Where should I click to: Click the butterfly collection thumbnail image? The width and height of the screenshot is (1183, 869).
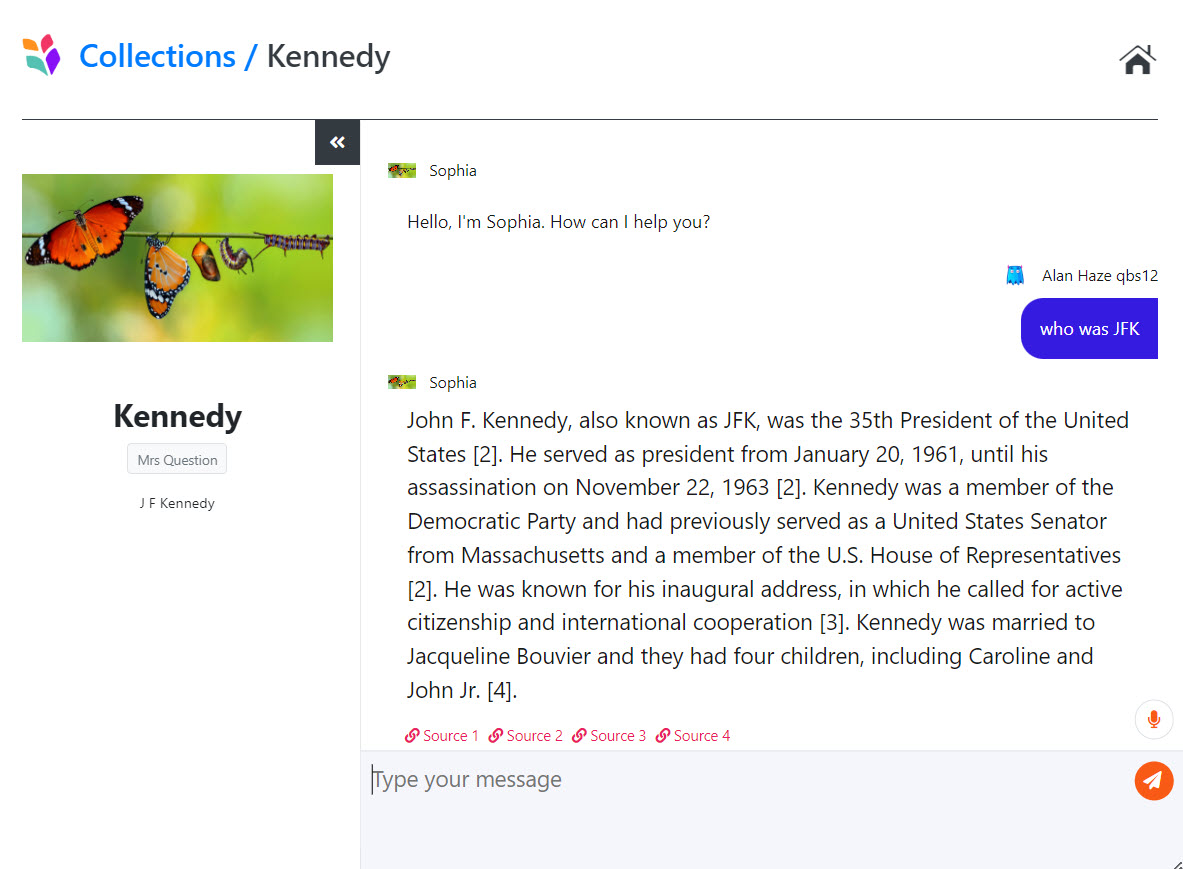(177, 258)
